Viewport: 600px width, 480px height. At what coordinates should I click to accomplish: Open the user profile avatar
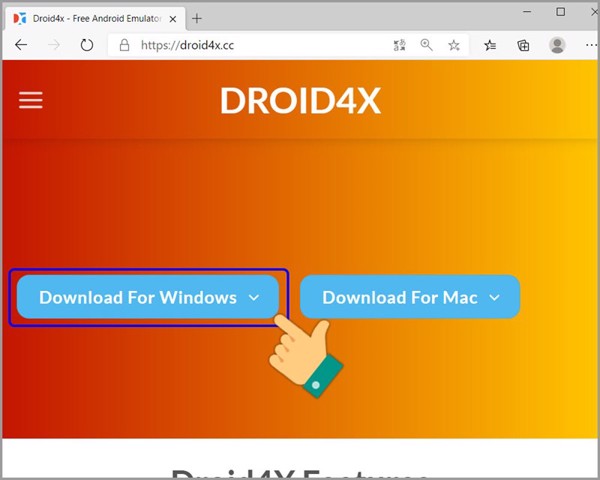[557, 45]
